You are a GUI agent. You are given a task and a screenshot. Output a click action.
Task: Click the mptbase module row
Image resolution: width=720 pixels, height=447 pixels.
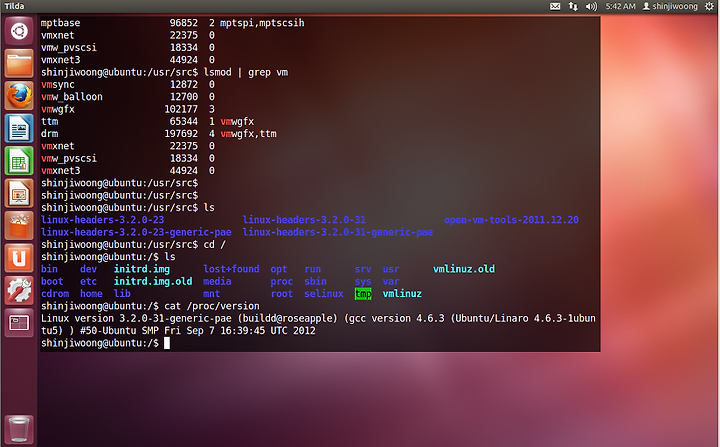[173, 23]
